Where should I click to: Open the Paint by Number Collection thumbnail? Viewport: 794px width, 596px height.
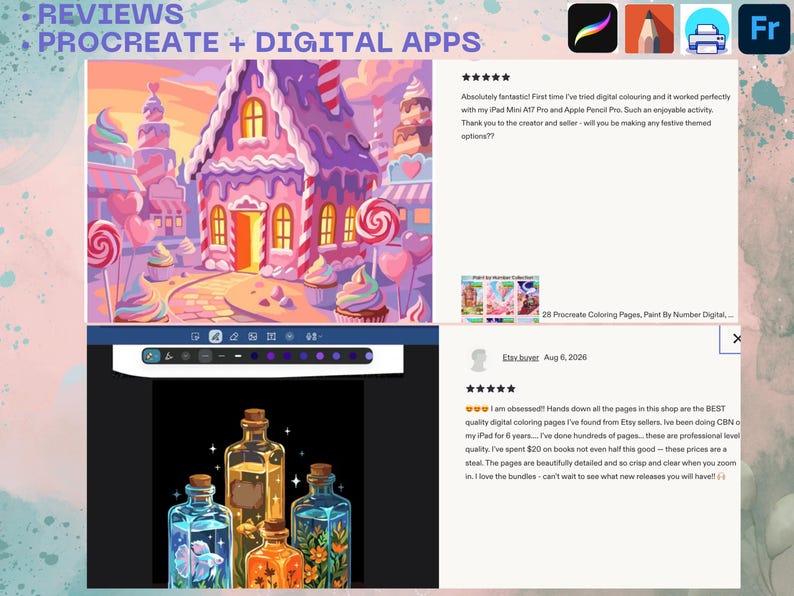coord(500,299)
